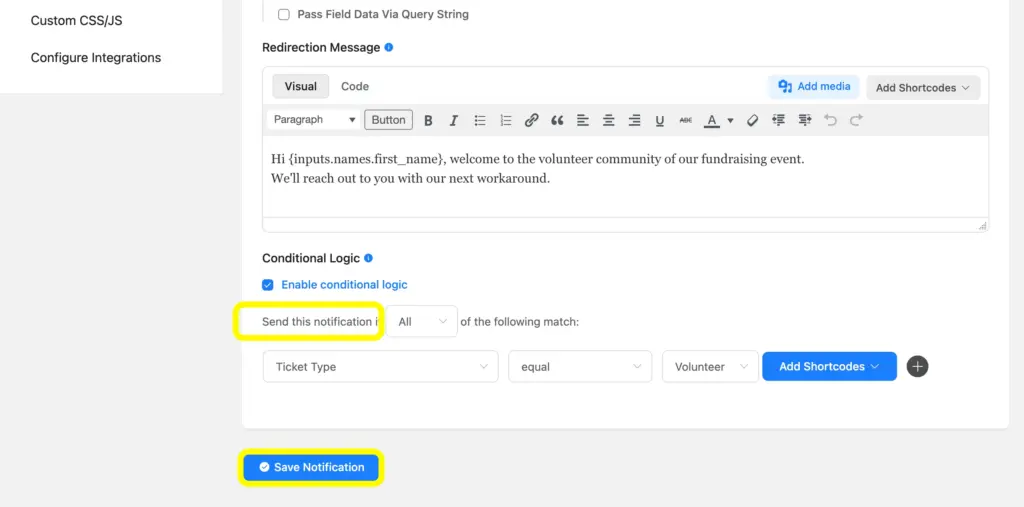Switch to the Visual editor tab
This screenshot has height=507, width=1024.
(300, 86)
